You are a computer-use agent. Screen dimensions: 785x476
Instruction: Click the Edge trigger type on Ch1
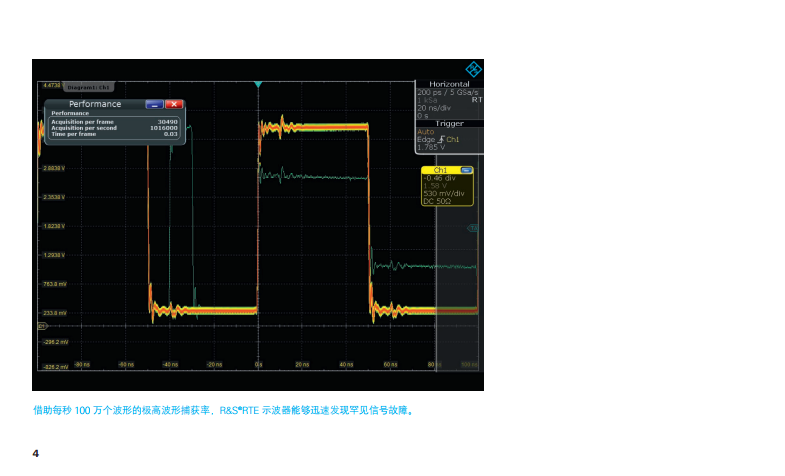click(x=438, y=140)
